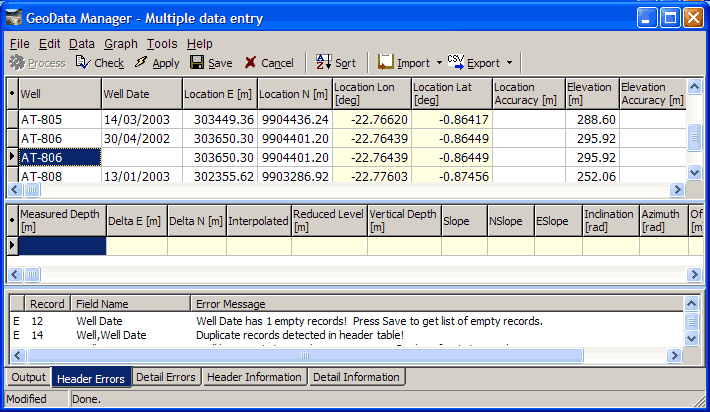710x412 pixels.
Task: Click the Save floppy disk icon
Action: [197, 62]
